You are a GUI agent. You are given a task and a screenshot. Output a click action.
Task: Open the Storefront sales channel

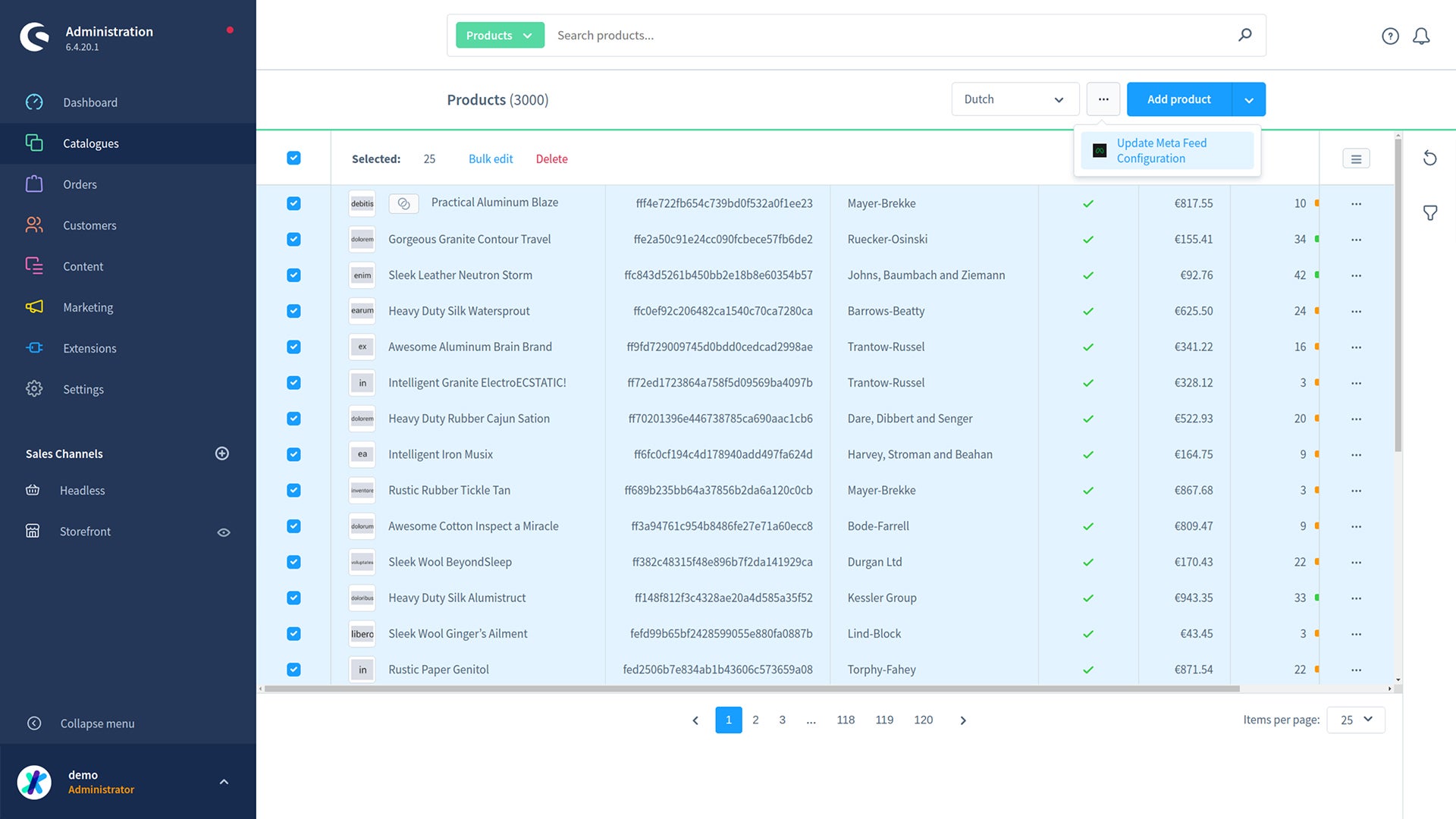coord(85,532)
